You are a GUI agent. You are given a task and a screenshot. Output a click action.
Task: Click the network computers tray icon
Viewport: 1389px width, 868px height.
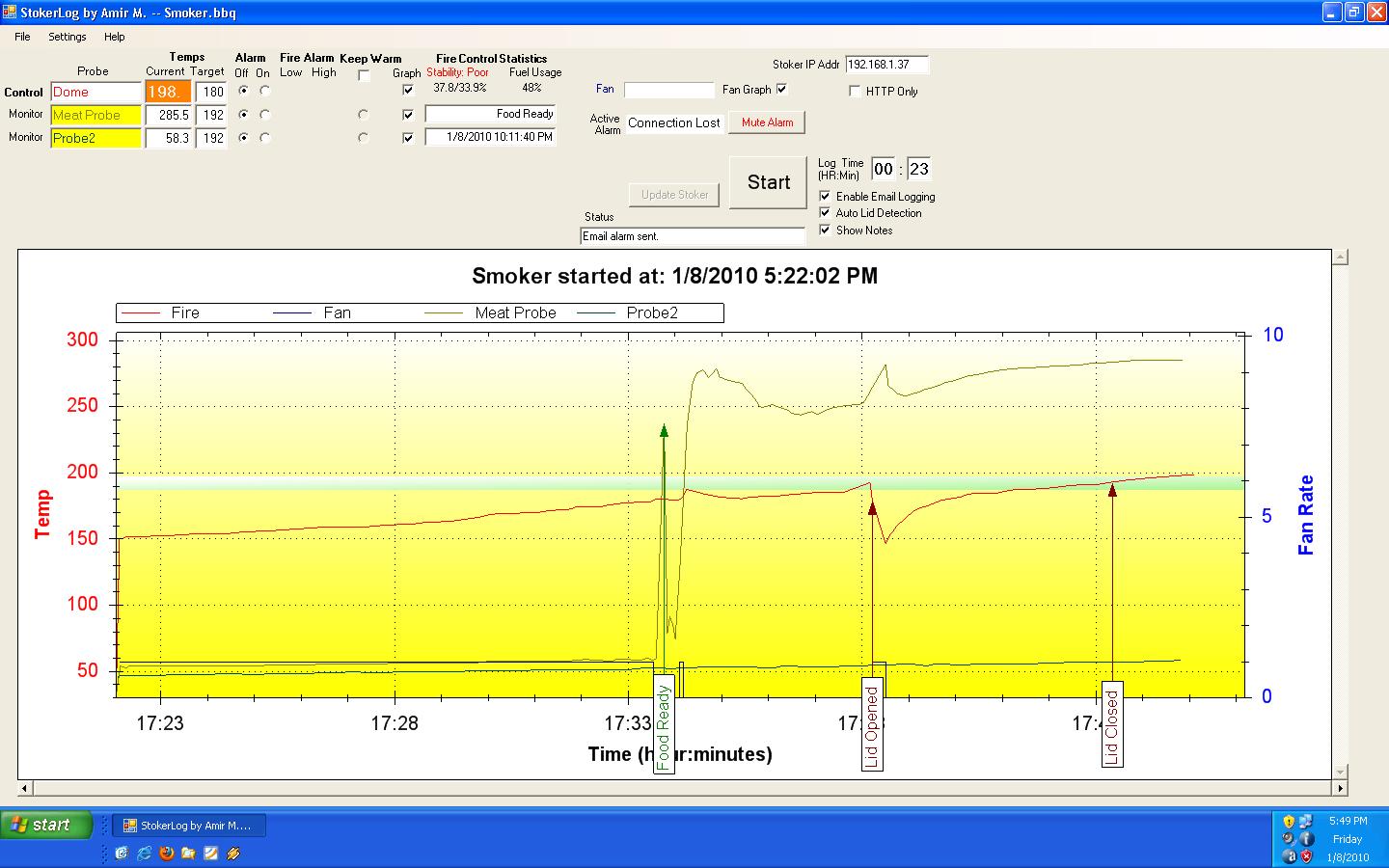point(1306,822)
